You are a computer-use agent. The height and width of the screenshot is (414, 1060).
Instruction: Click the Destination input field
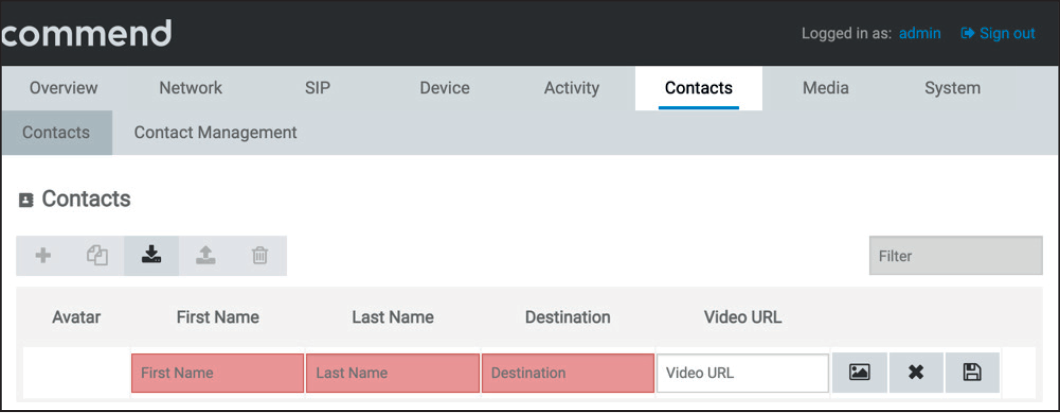click(x=567, y=373)
